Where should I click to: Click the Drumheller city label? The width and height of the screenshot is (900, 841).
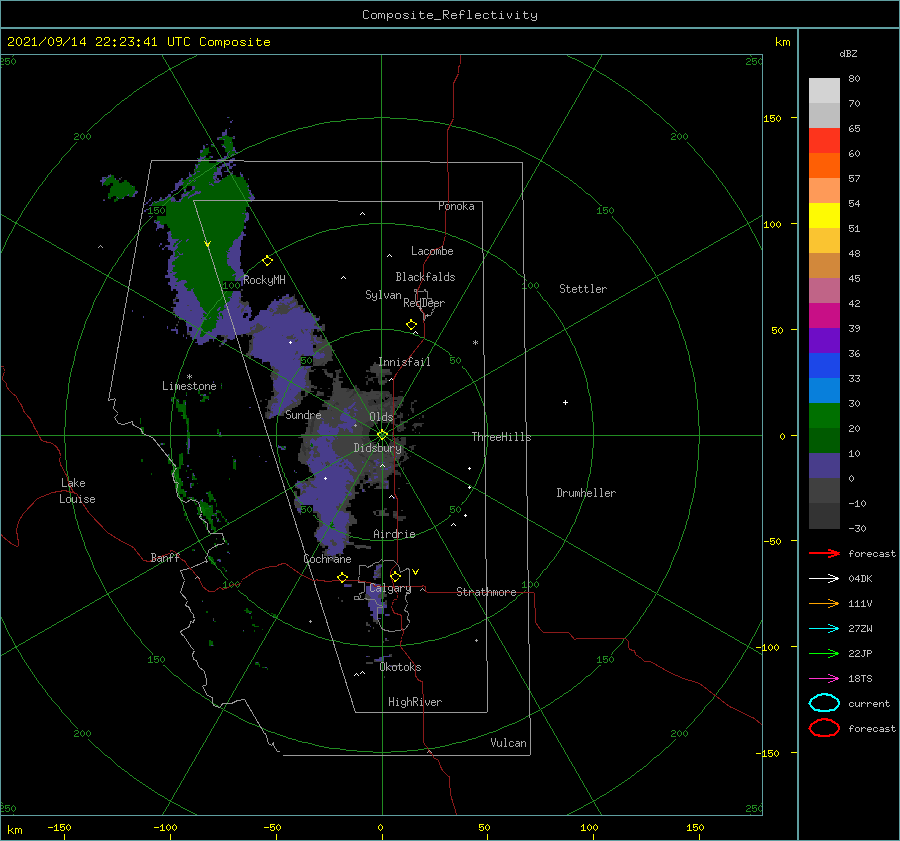586,493
